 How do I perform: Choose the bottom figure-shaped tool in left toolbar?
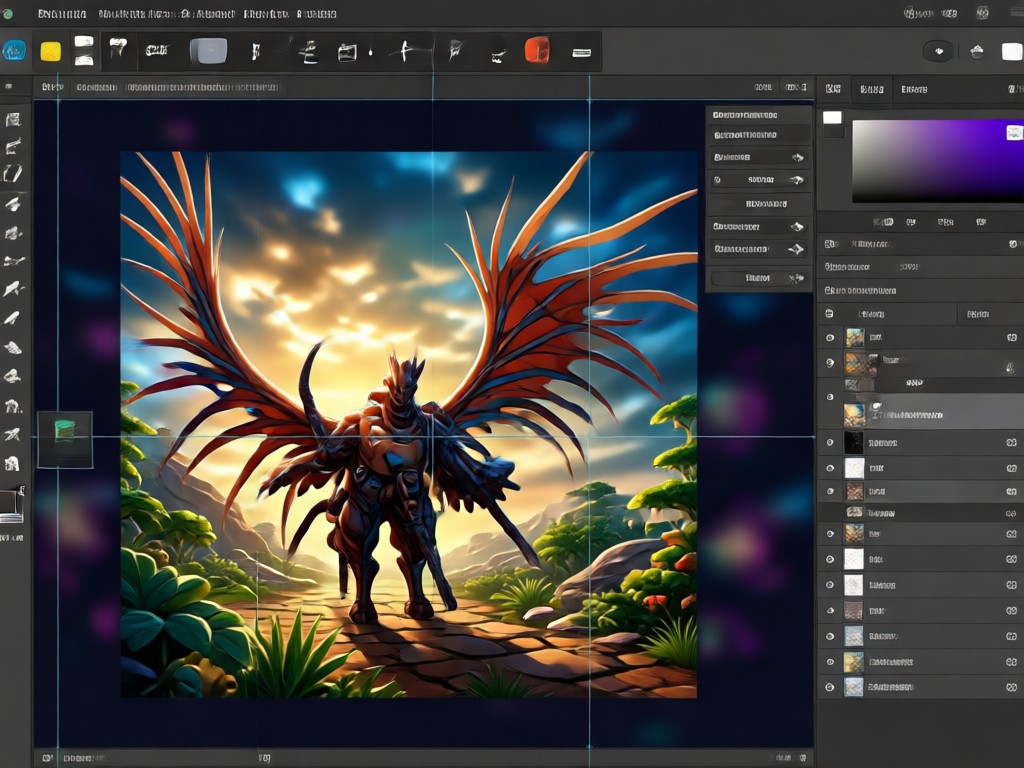pyautogui.click(x=12, y=464)
